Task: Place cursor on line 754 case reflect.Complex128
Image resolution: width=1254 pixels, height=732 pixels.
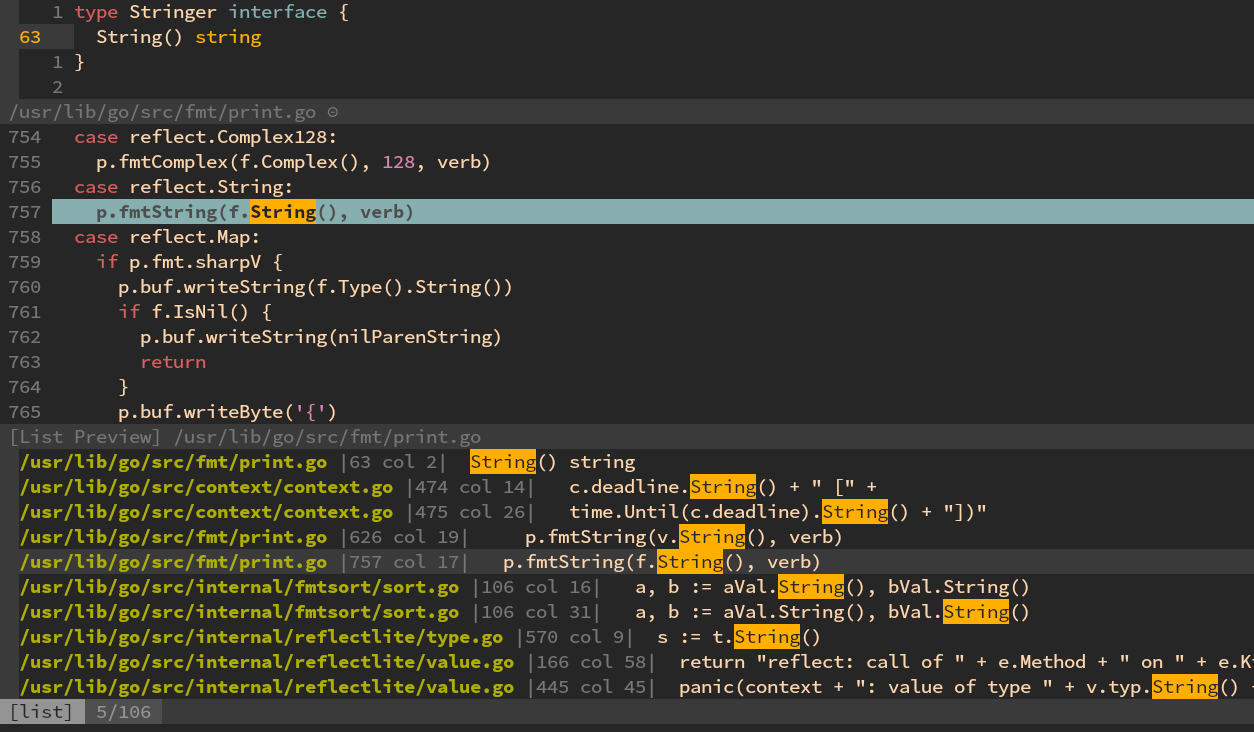Action: 206,137
